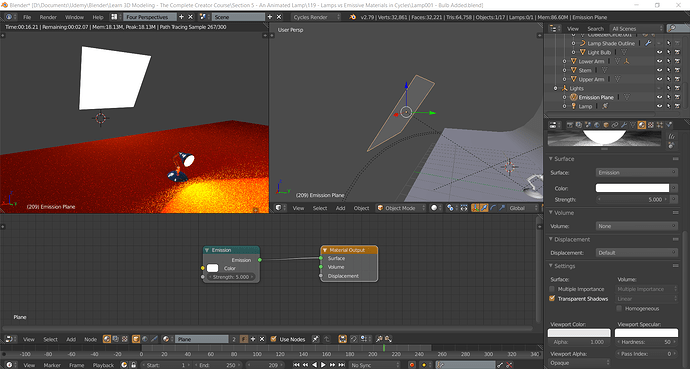Click the material name field Plane
The width and height of the screenshot is (690, 369).
202,339
